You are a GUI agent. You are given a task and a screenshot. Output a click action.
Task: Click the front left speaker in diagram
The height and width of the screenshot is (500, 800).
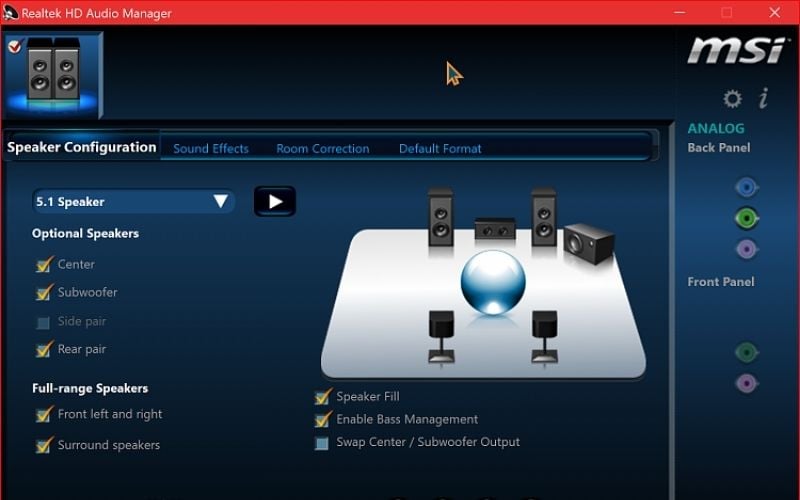(x=441, y=217)
